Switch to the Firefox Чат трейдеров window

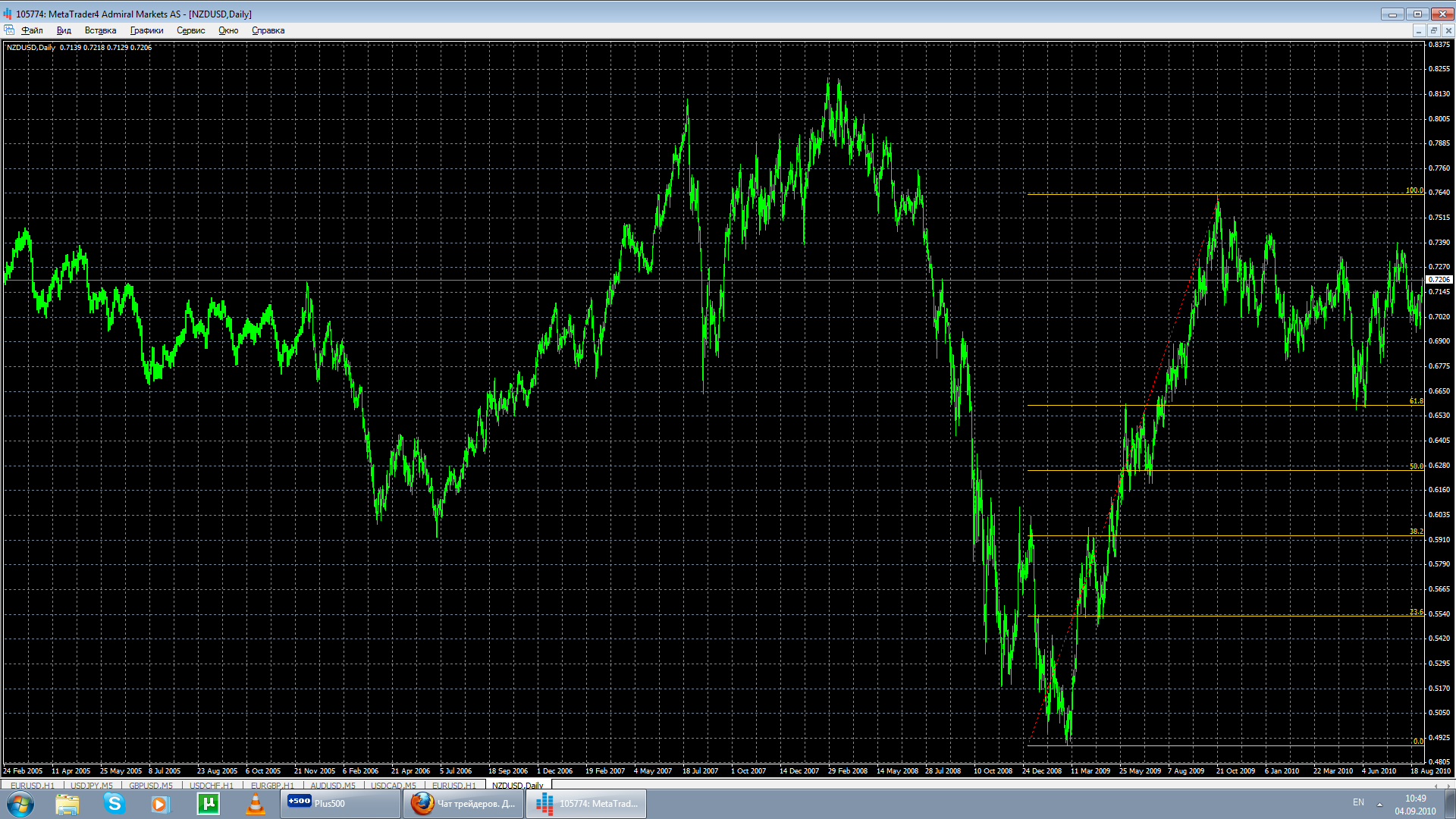(x=463, y=804)
